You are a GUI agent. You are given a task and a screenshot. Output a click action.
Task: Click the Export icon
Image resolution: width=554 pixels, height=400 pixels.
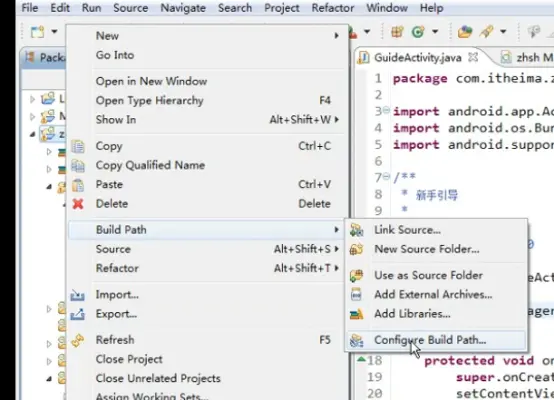pyautogui.click(x=78, y=314)
